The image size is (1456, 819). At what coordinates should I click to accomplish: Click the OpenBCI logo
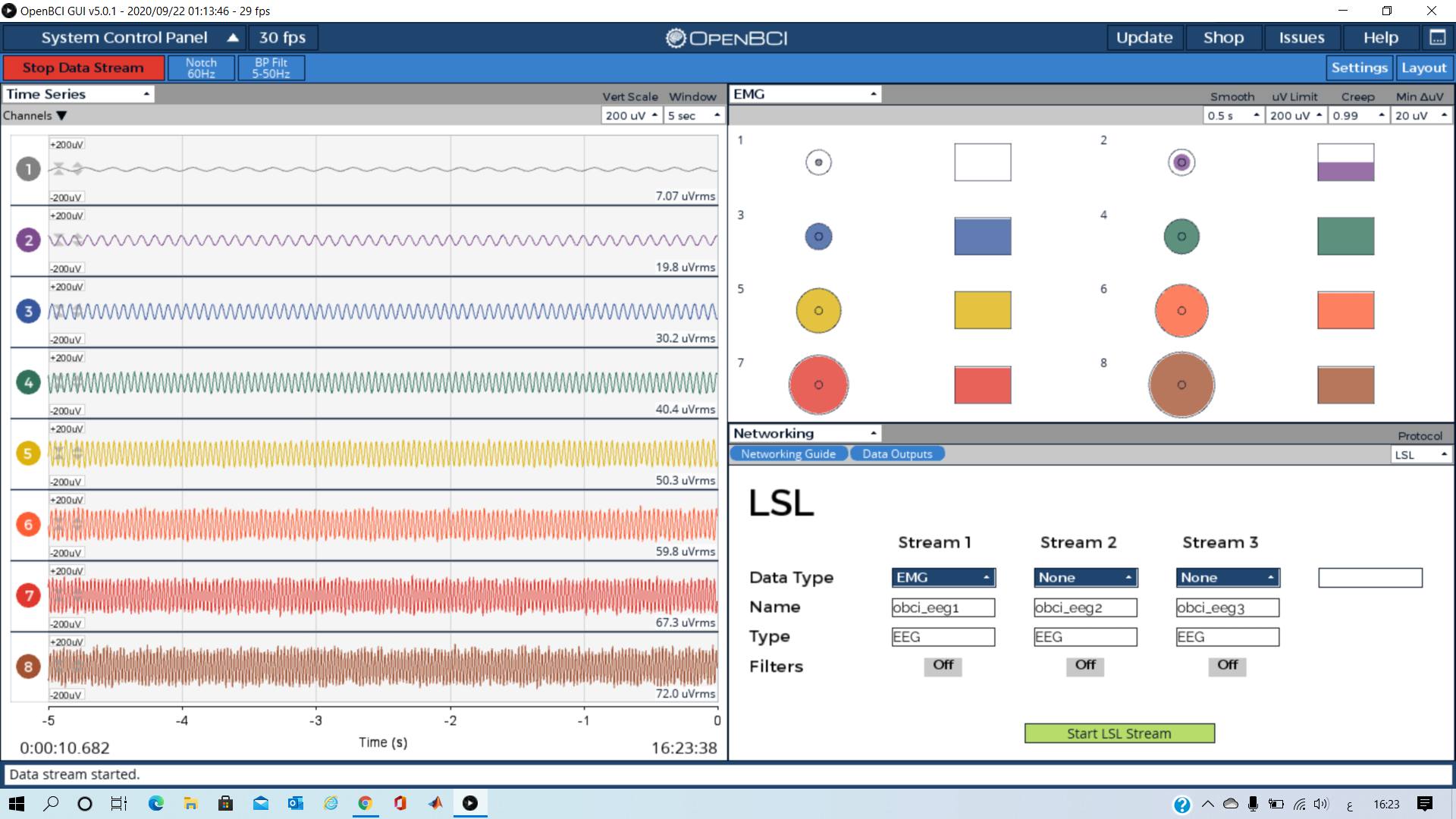726,38
